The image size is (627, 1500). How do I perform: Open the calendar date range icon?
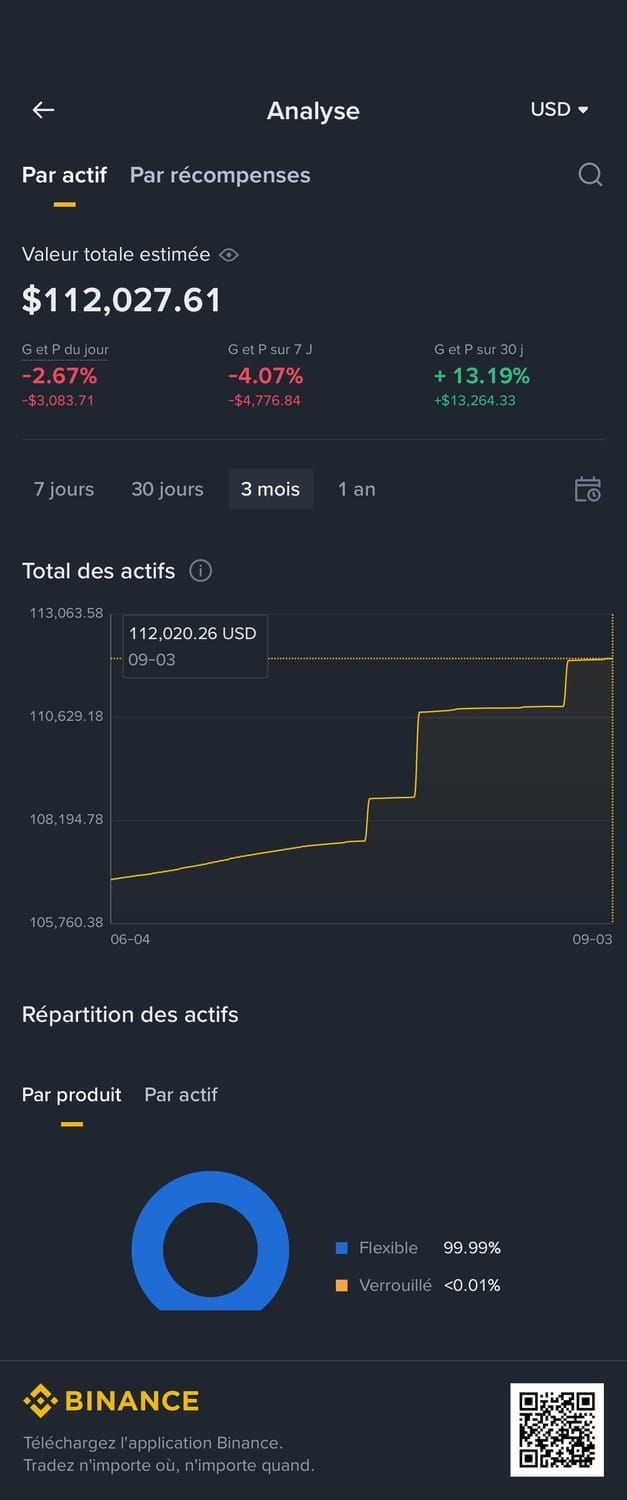[x=588, y=489]
